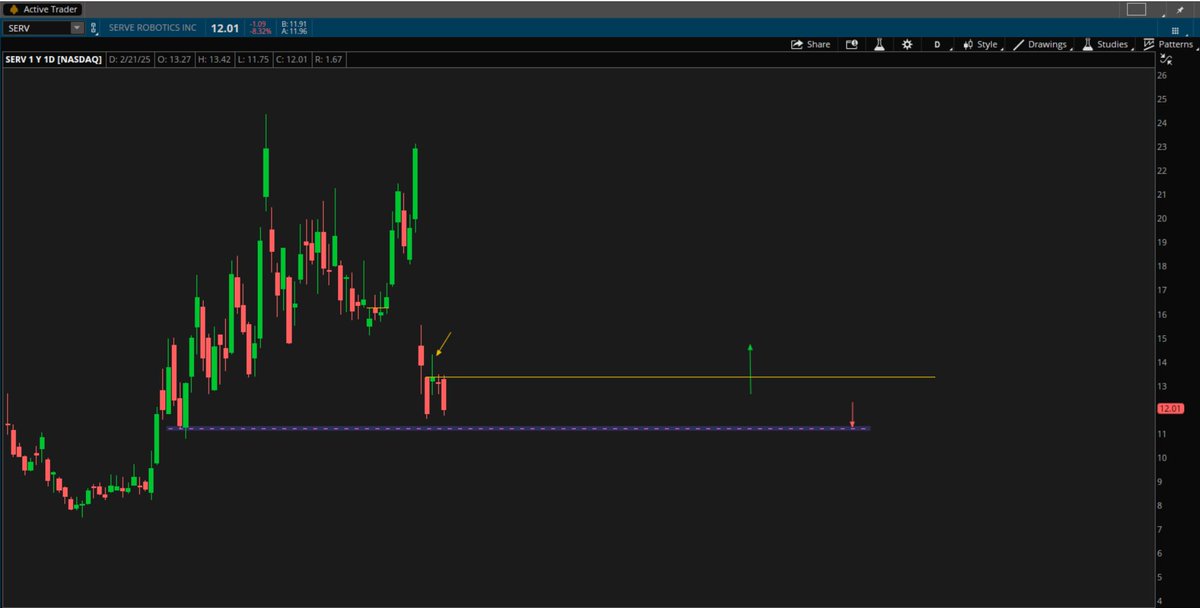Viewport: 1200px width, 608px height.
Task: Click the quick quote card icon
Action: pos(851,44)
